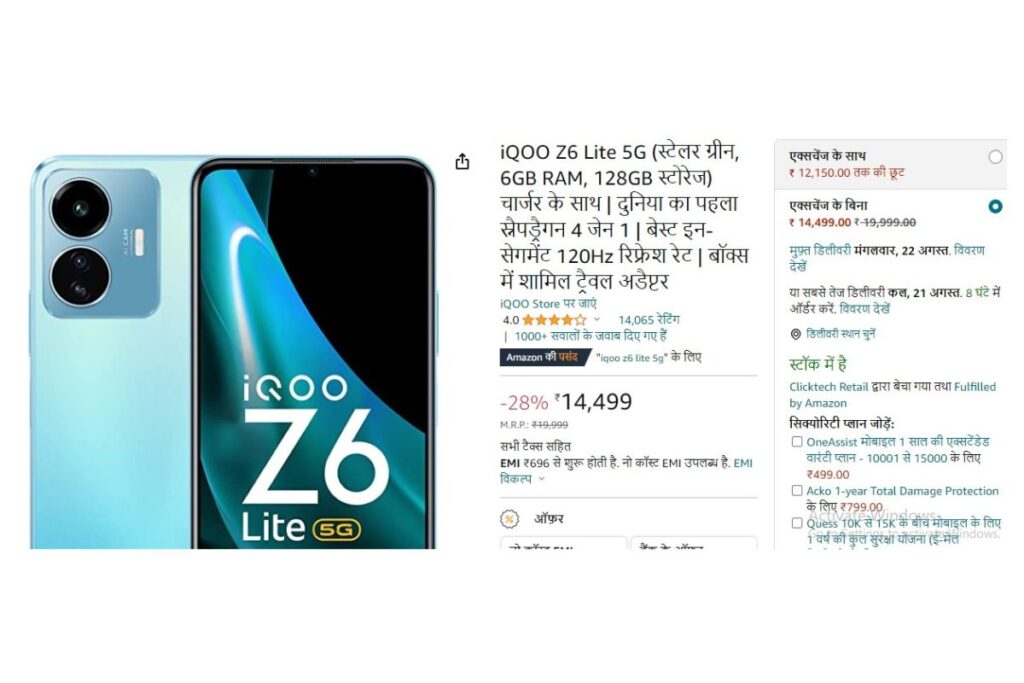Expand the rating dropdown chevron next to stars
1024x683 pixels.
tap(596, 320)
